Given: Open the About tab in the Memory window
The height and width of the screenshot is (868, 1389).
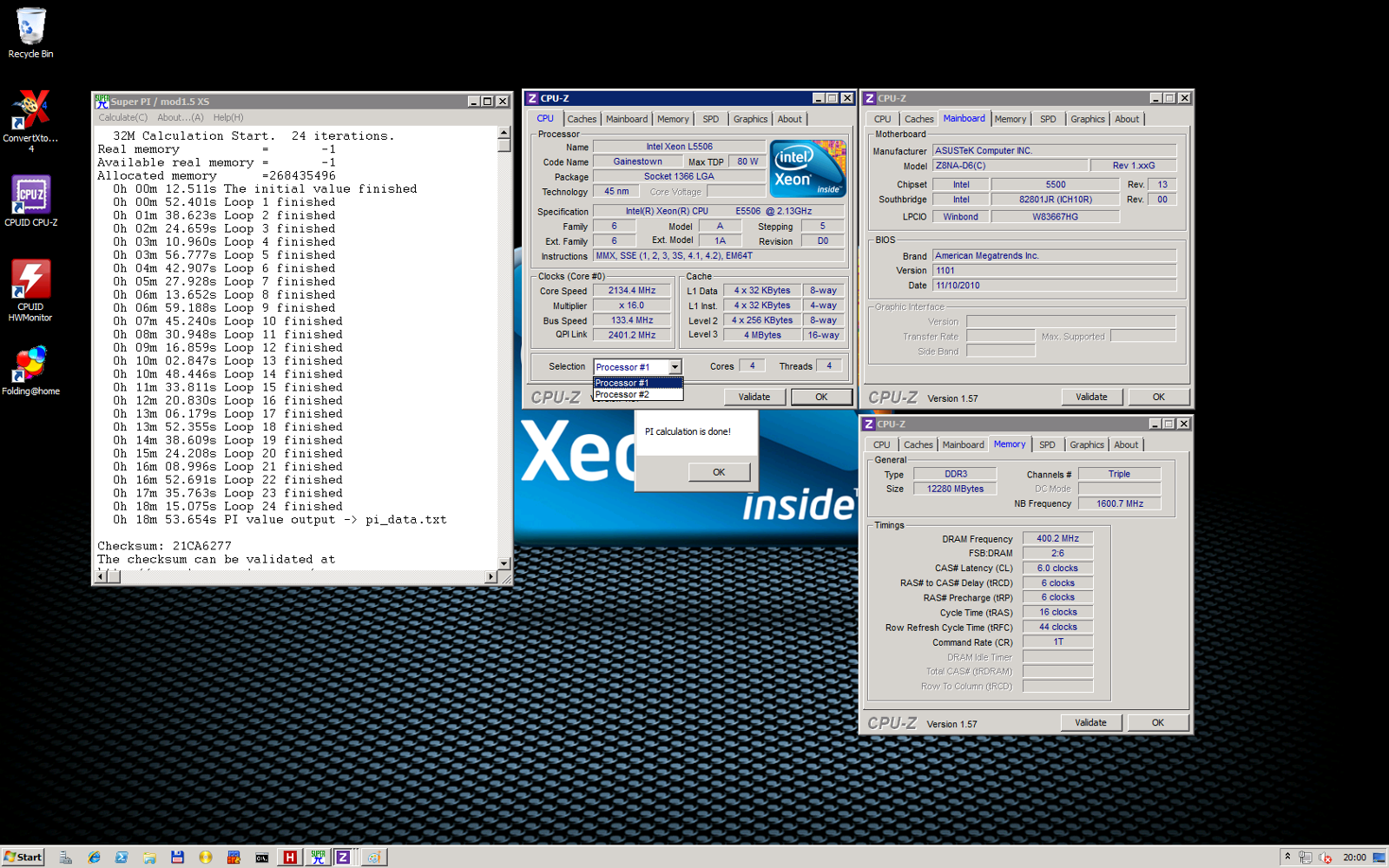Looking at the screenshot, I should click(1126, 444).
